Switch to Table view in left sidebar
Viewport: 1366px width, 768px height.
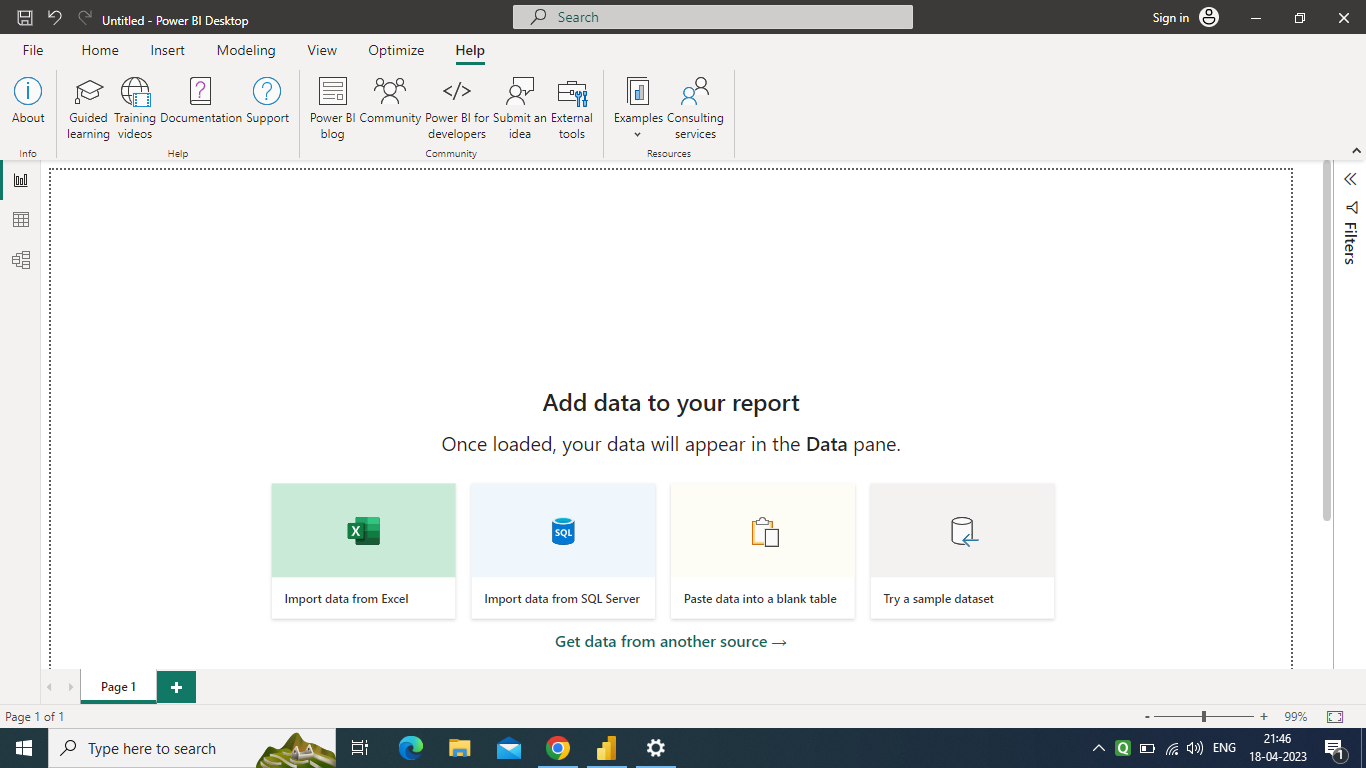(x=21, y=220)
